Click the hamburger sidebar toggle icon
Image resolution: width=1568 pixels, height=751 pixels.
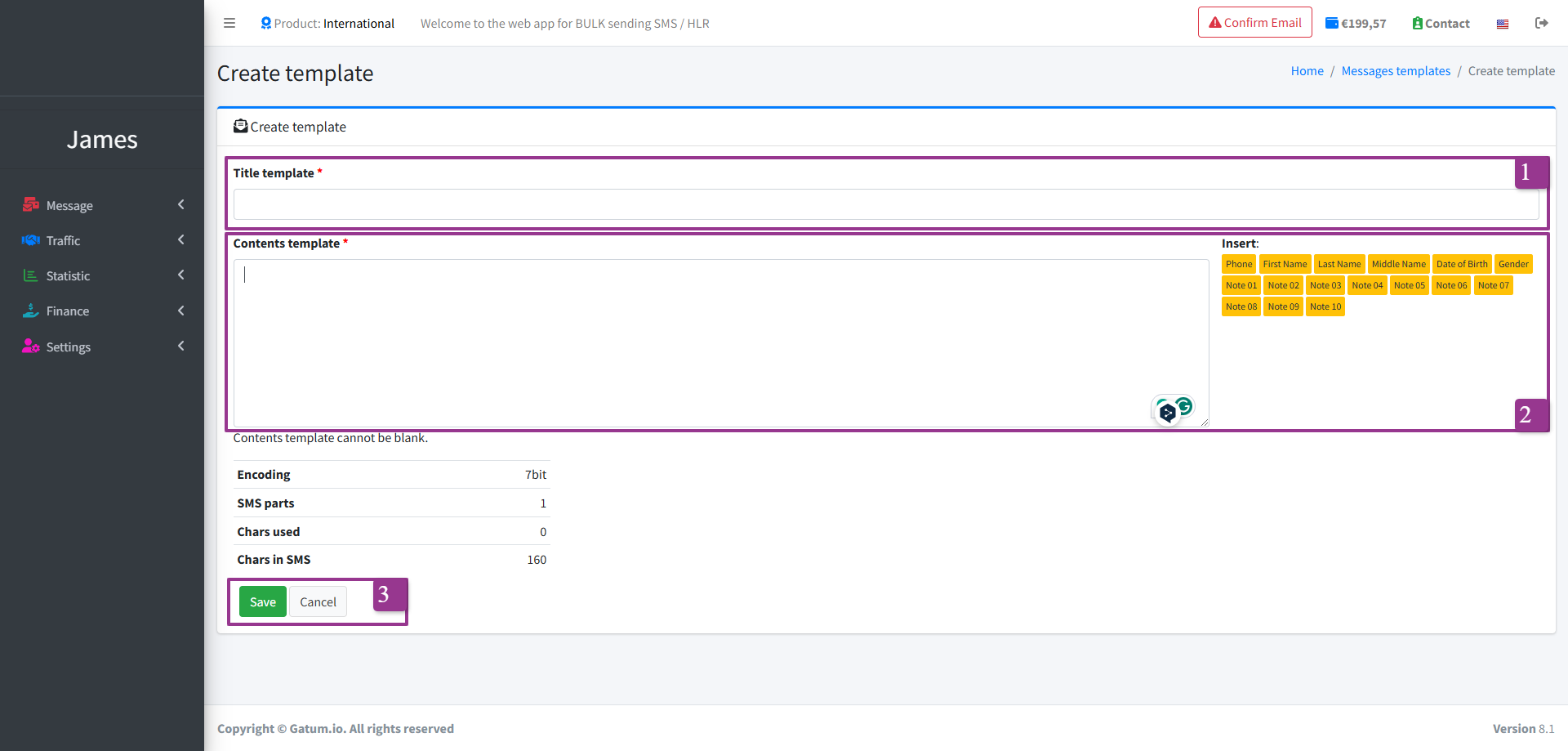tap(229, 23)
